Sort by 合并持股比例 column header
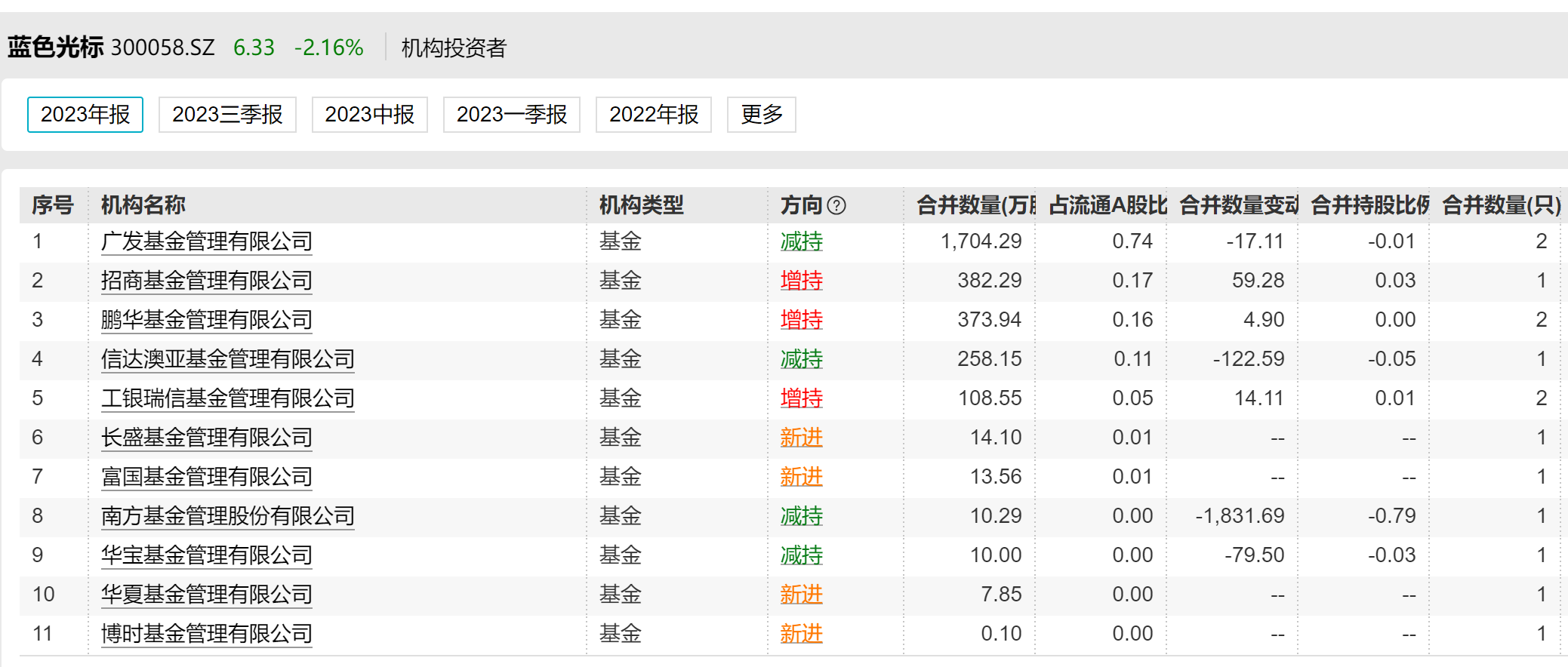1568x667 pixels. coord(1370,205)
